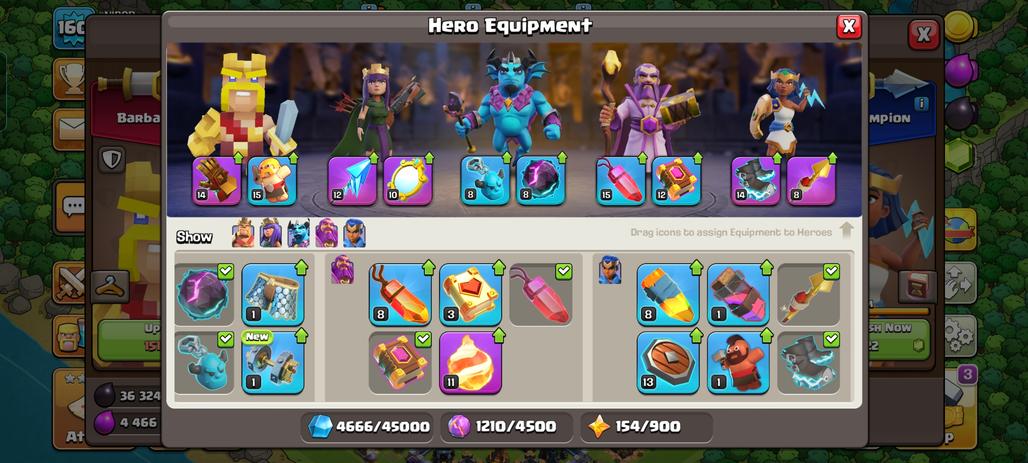
Task: Pick the Royal Gem level 3 equipment
Action: pos(470,294)
